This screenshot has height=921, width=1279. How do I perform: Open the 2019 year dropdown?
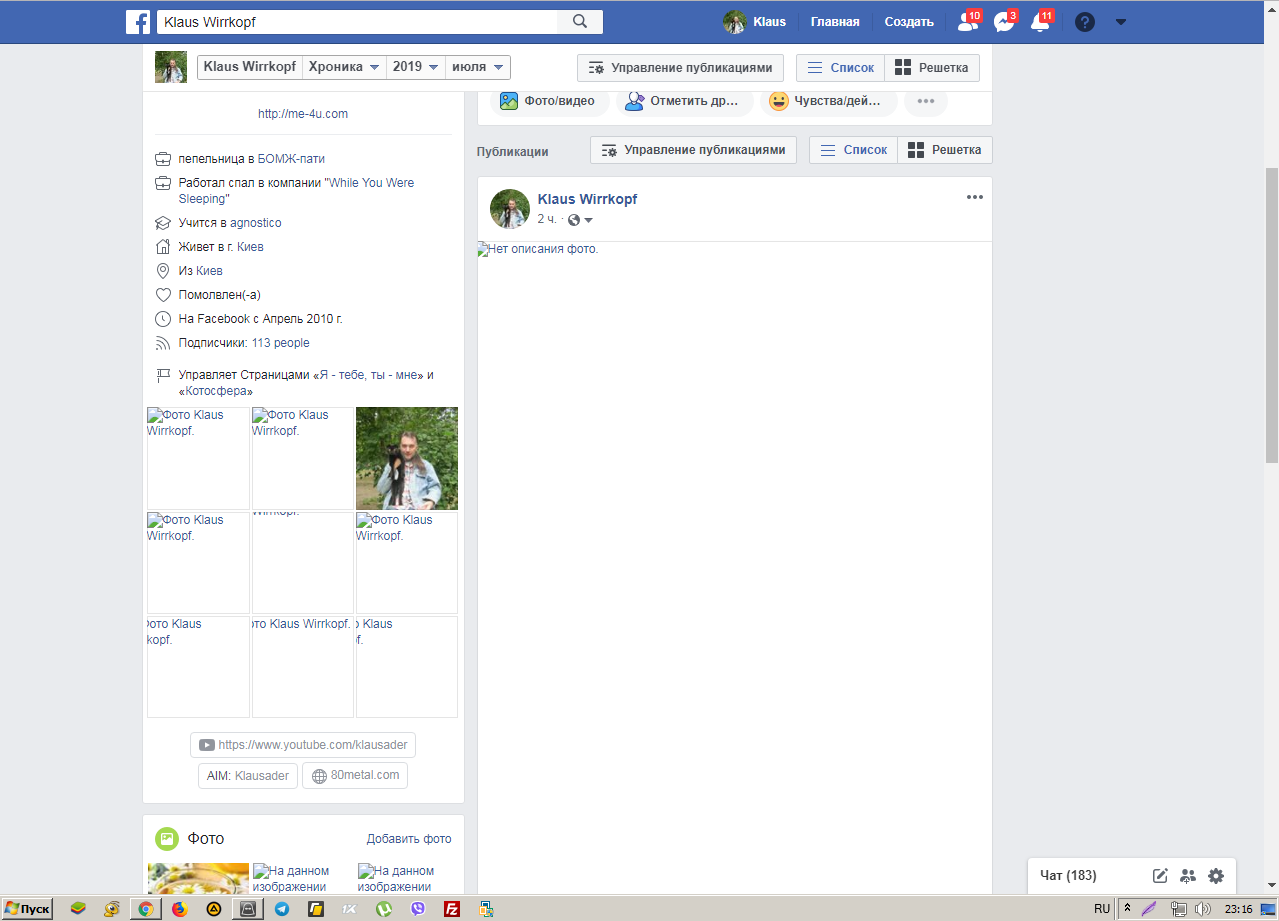tap(415, 67)
